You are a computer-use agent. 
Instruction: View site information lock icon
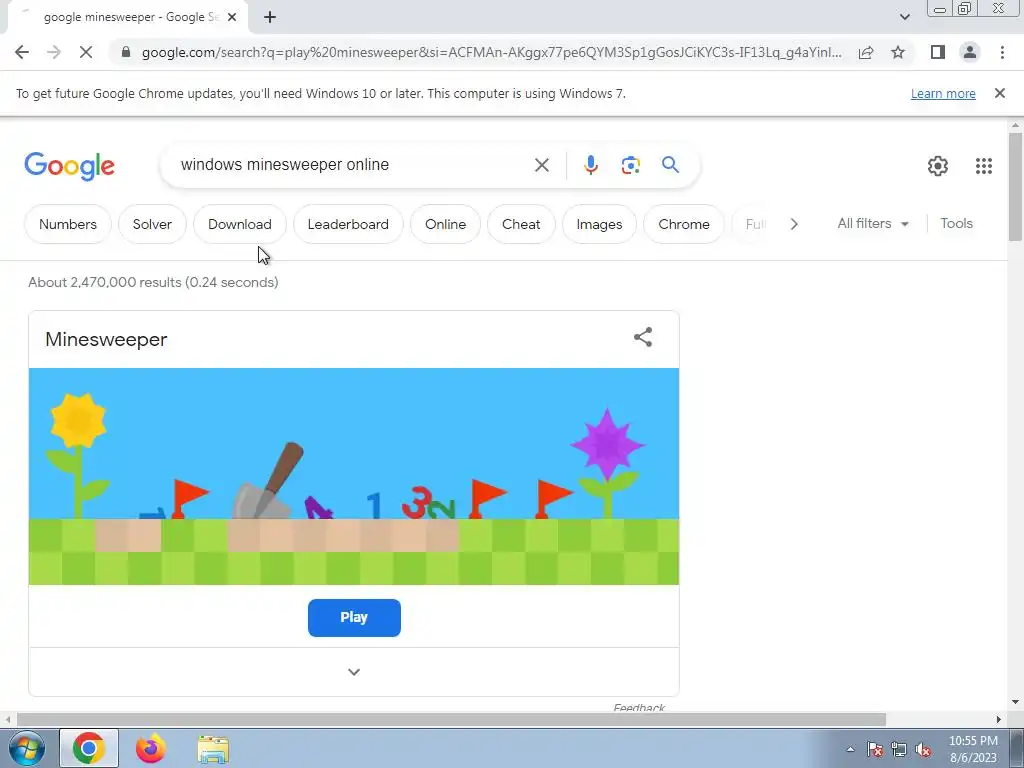point(126,52)
